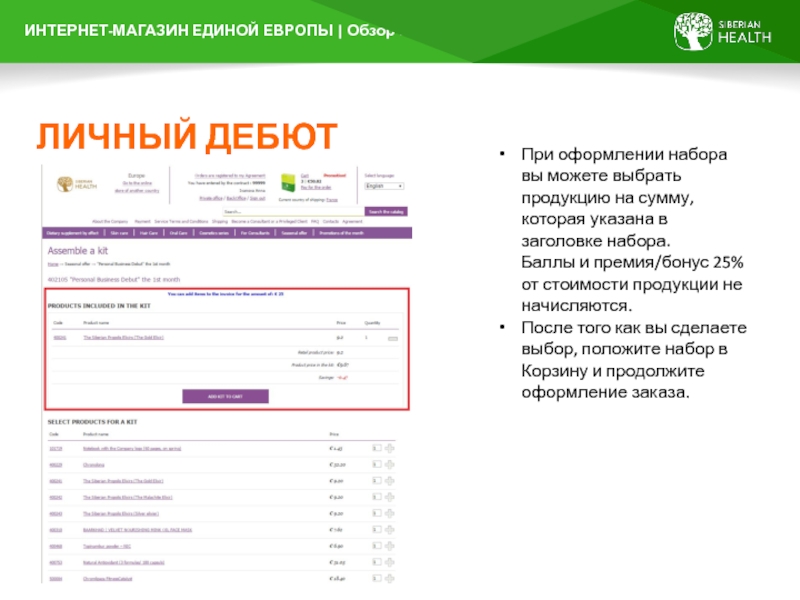Open the Silver elixir product link
This screenshot has width=800, height=600.
(121, 514)
